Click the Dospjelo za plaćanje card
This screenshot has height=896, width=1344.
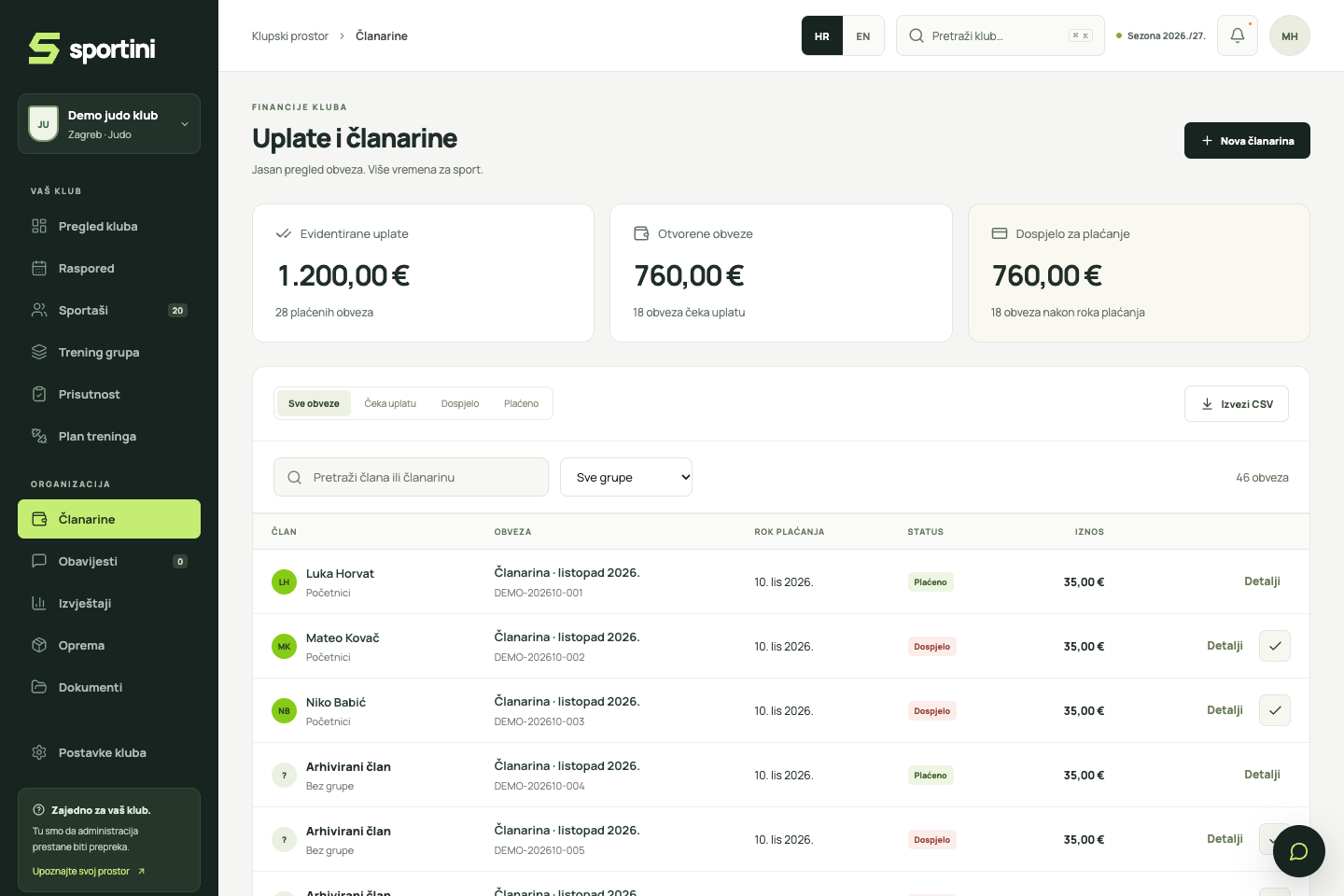click(x=1139, y=273)
